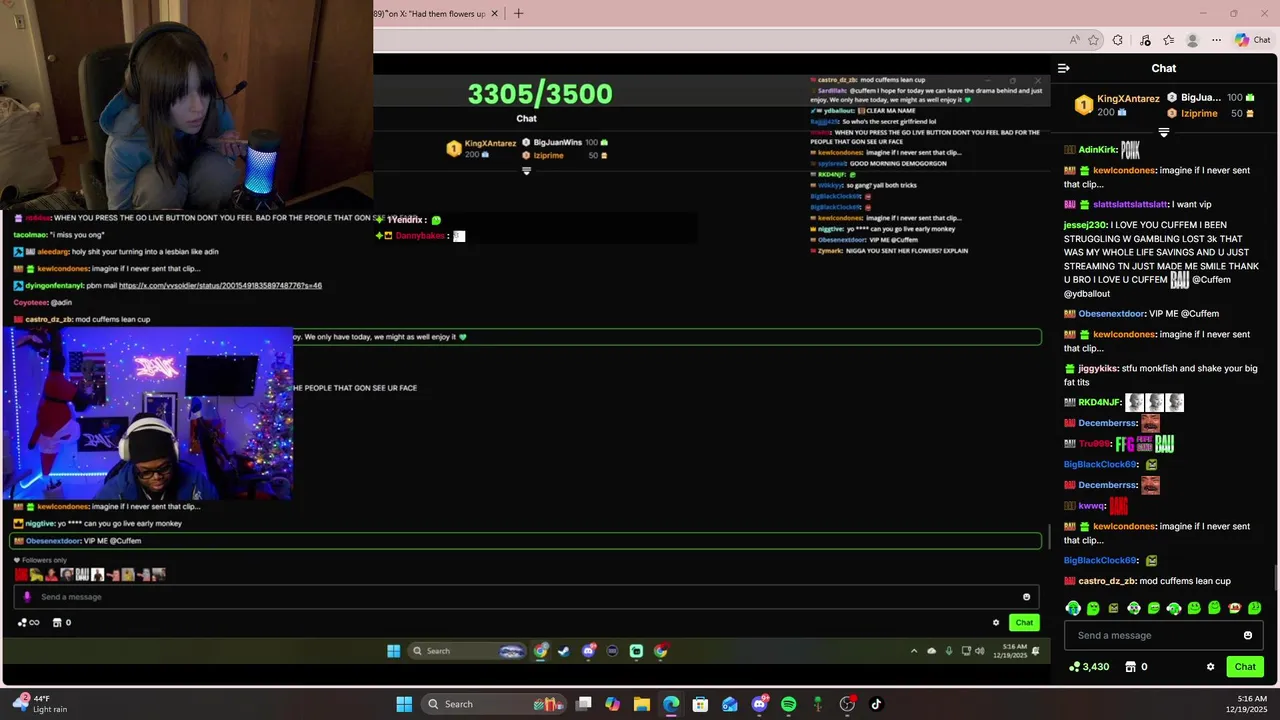The image size is (1280, 720).
Task: Click the streamed desktop's Search box
Action: [x=466, y=651]
